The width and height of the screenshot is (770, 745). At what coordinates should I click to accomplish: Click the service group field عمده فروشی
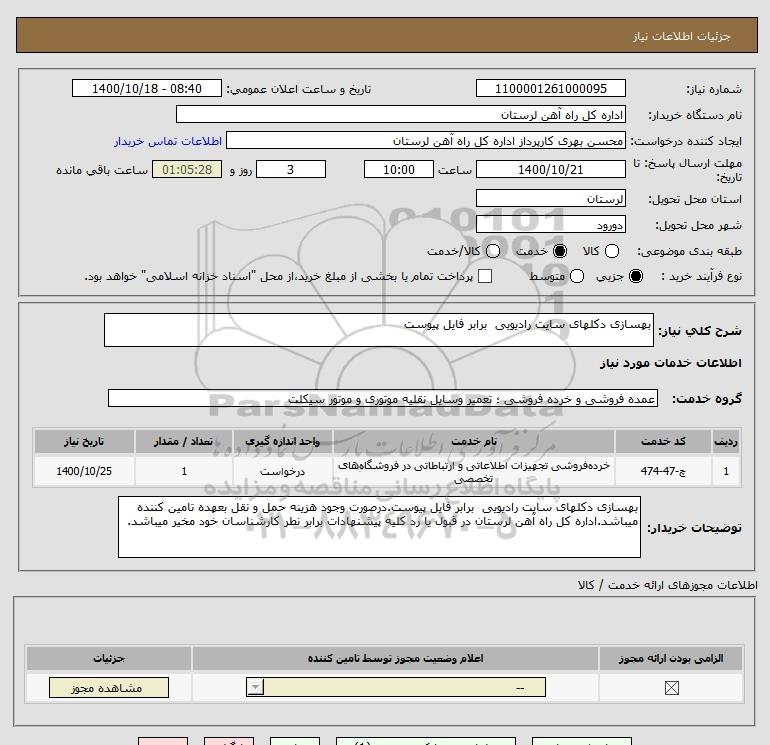tap(383, 398)
